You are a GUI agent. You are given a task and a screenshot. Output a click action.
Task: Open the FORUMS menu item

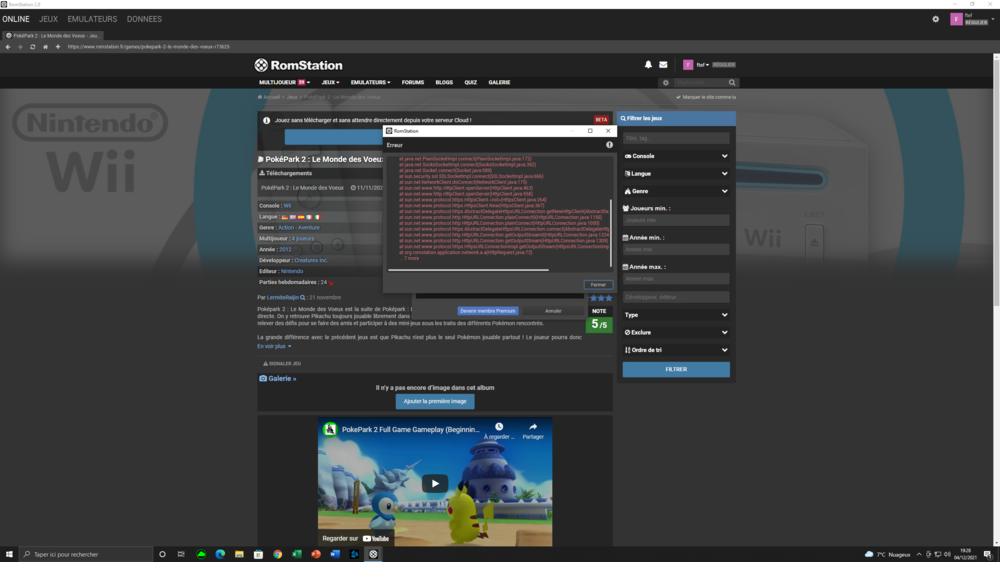[413, 82]
